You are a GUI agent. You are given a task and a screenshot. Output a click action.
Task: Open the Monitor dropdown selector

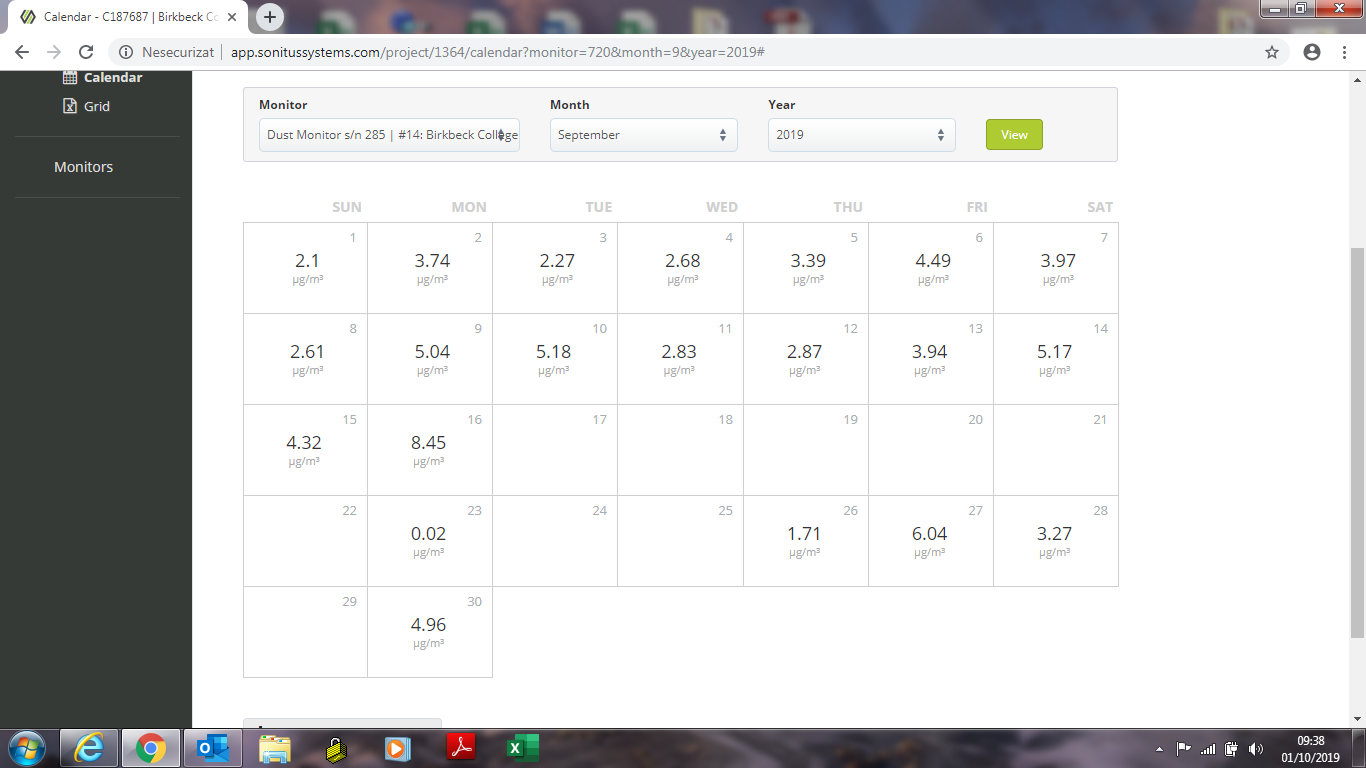(389, 135)
